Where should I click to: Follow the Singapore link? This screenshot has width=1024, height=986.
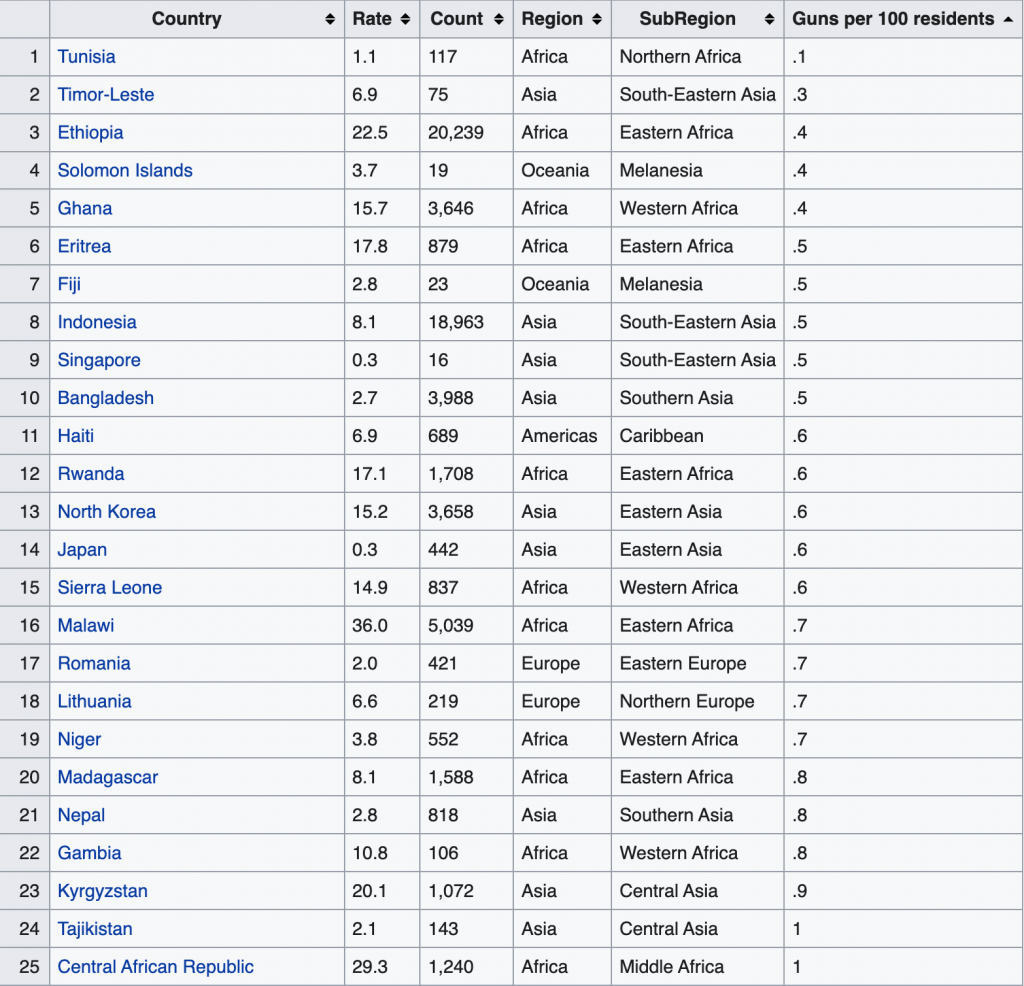[99, 360]
